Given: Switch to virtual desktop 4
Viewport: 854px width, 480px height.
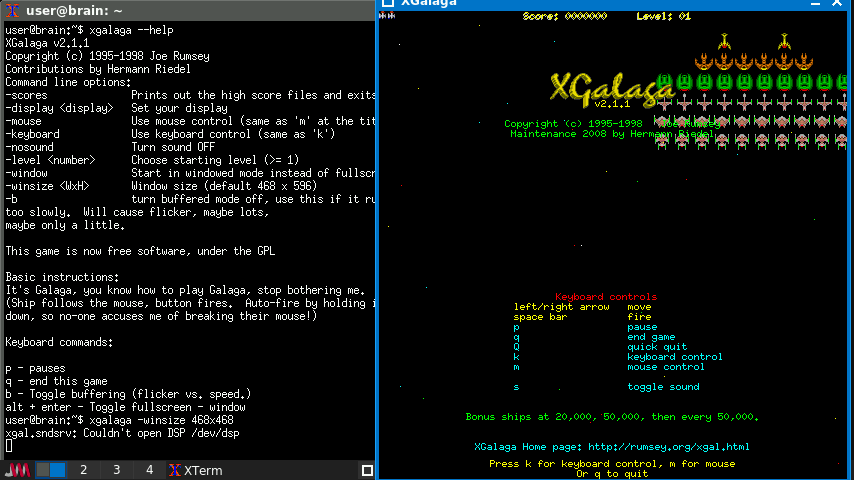Looking at the screenshot, I should 149,470.
